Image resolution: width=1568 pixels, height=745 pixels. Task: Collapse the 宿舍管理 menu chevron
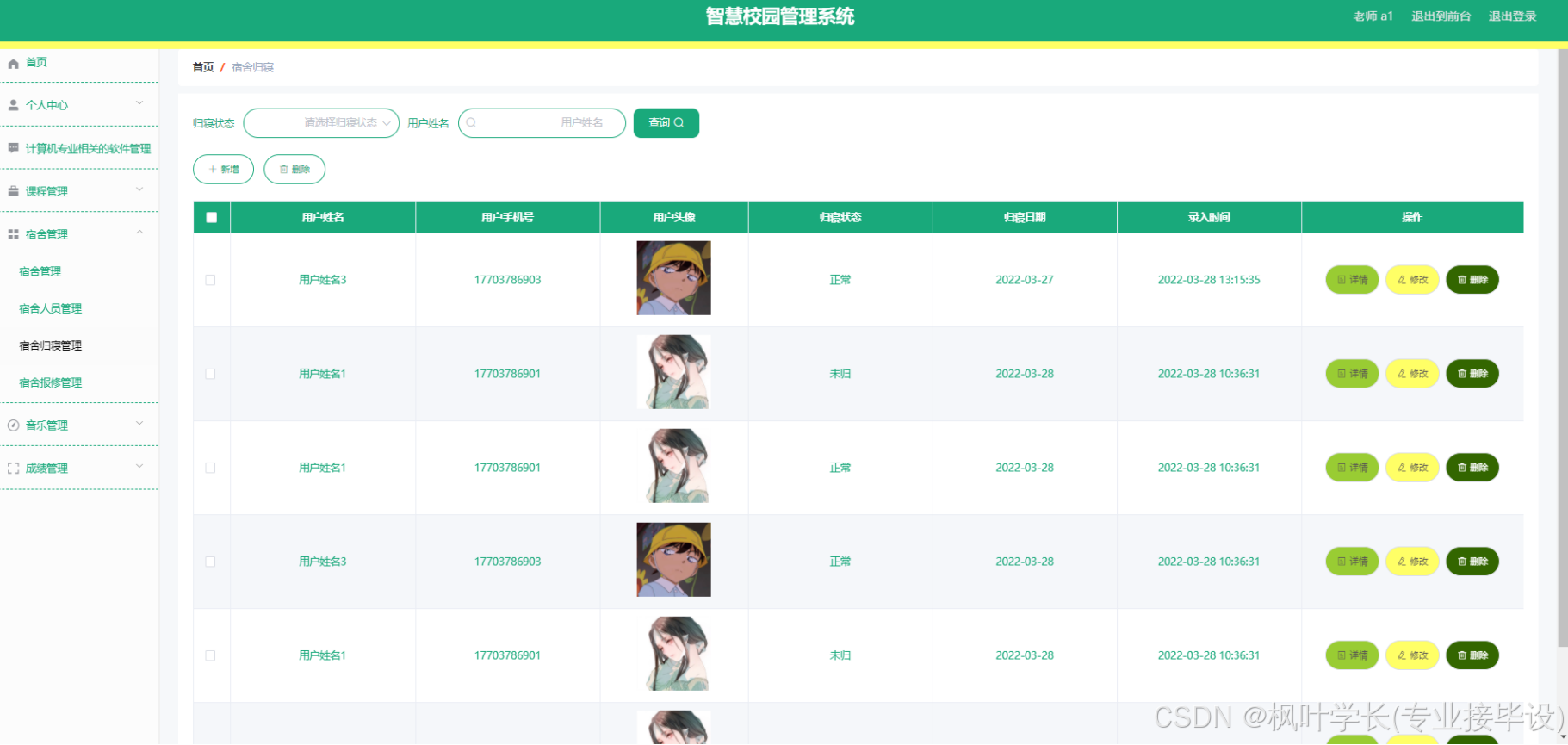coord(139,233)
